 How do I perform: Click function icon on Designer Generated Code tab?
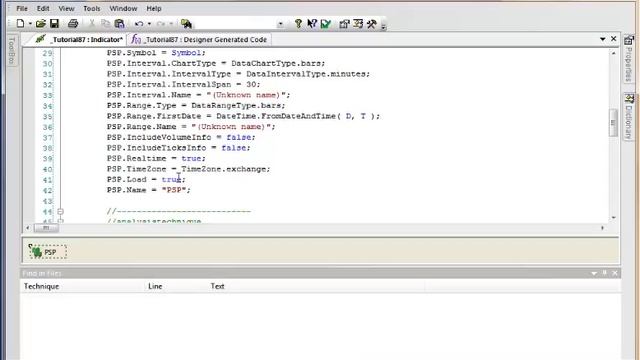click(x=136, y=39)
